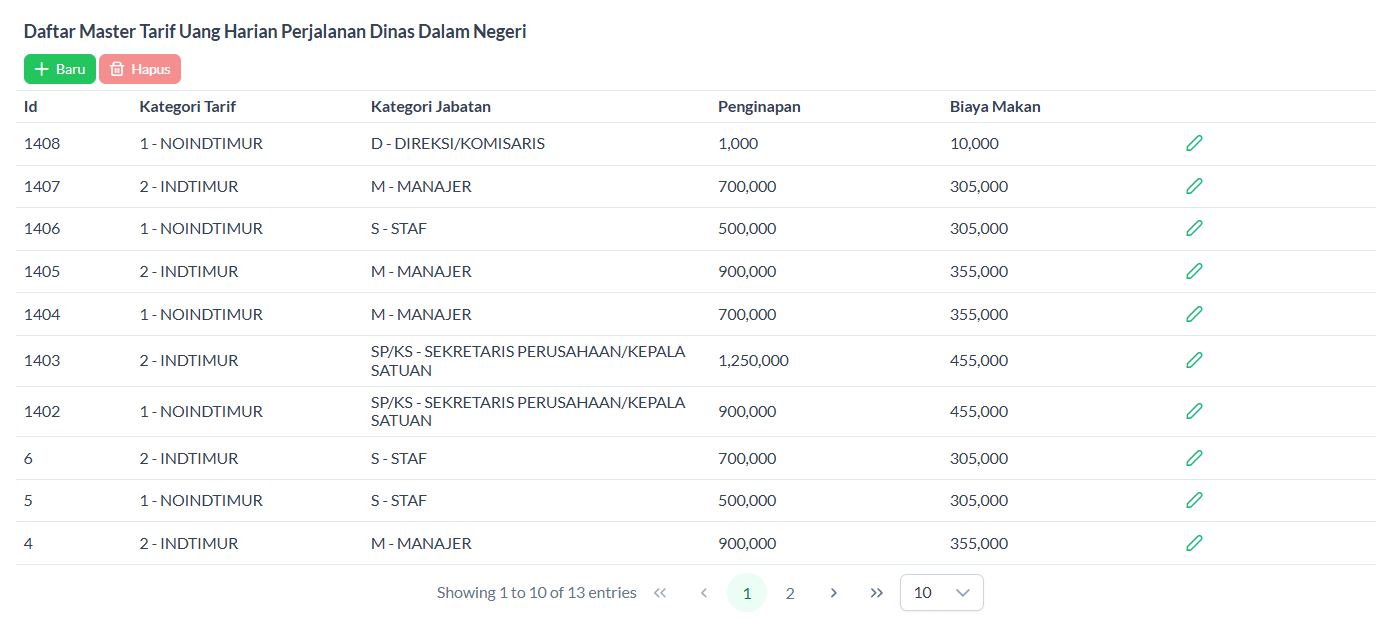
Task: Click the green Baru button
Action: click(x=60, y=69)
